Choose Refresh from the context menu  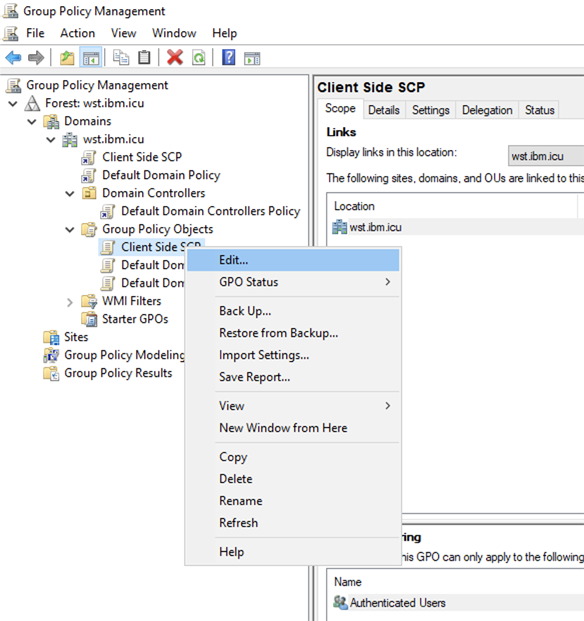pyautogui.click(x=293, y=523)
